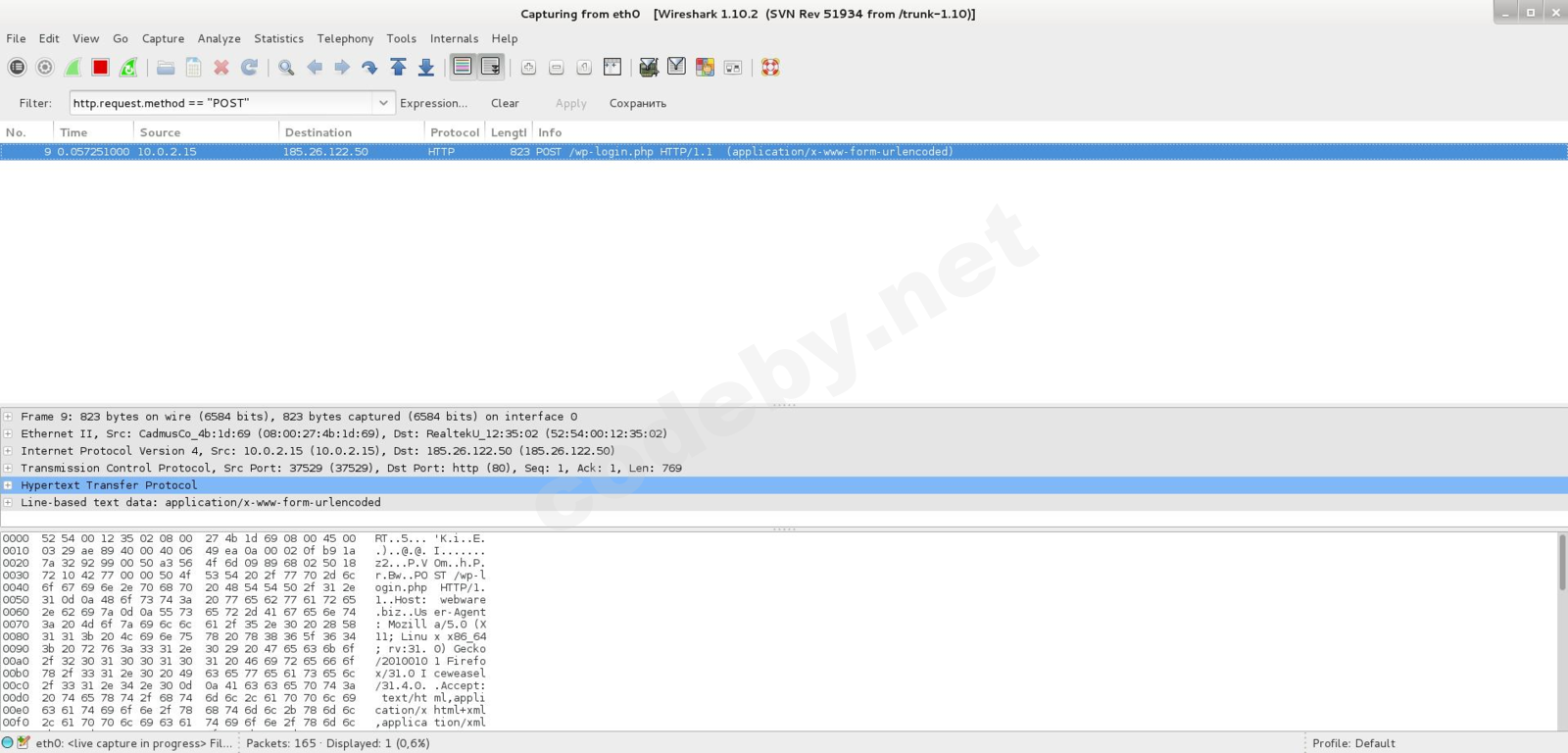Open the Statistics menu
Viewport: 1568px width, 753px height.
[278, 39]
